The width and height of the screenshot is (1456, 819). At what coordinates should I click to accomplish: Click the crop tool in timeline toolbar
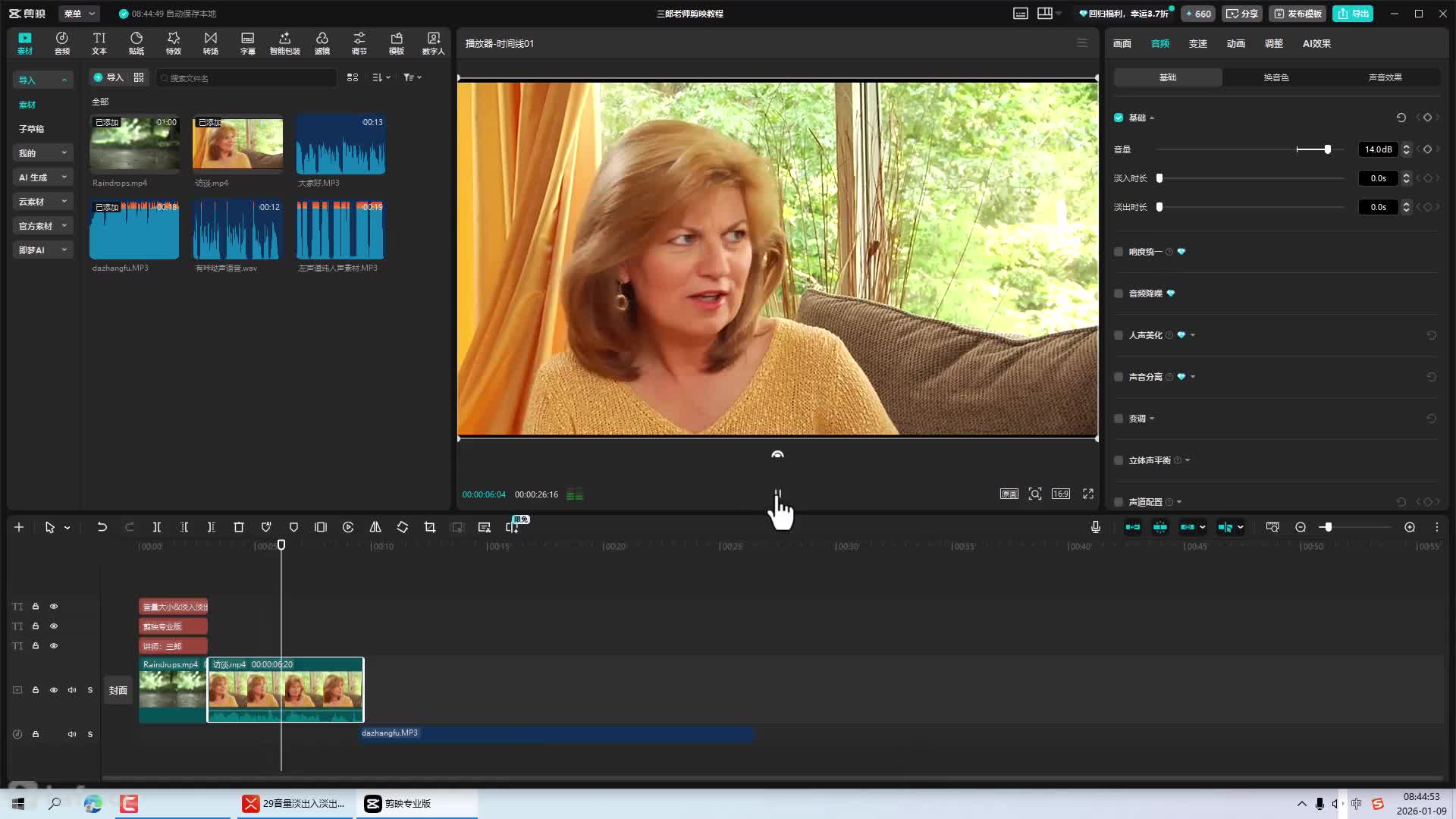430,527
